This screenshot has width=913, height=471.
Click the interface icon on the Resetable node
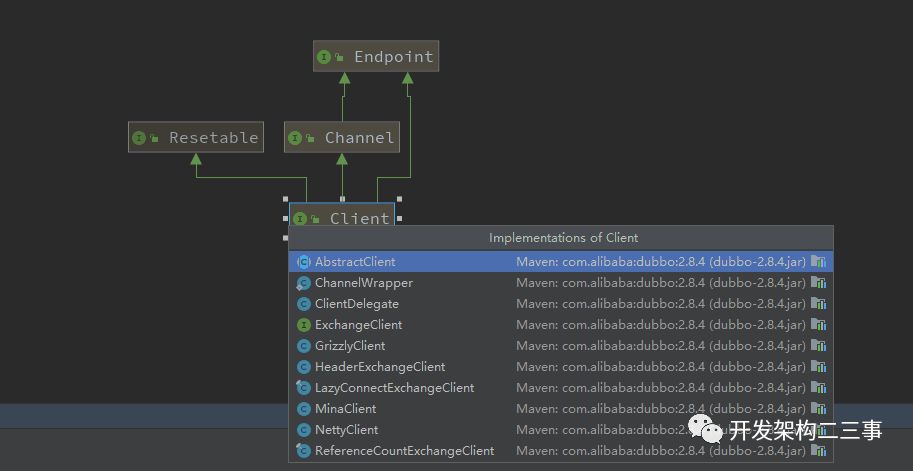point(139,138)
